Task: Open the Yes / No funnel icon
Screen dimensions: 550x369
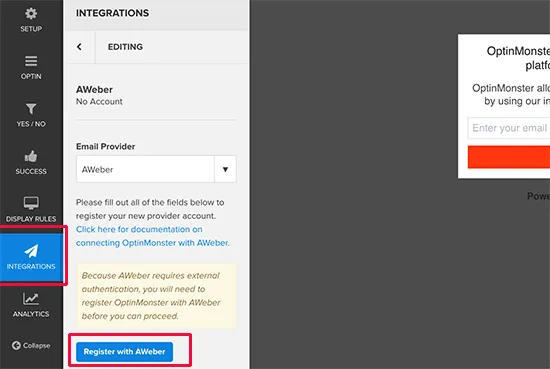Action: [31, 108]
